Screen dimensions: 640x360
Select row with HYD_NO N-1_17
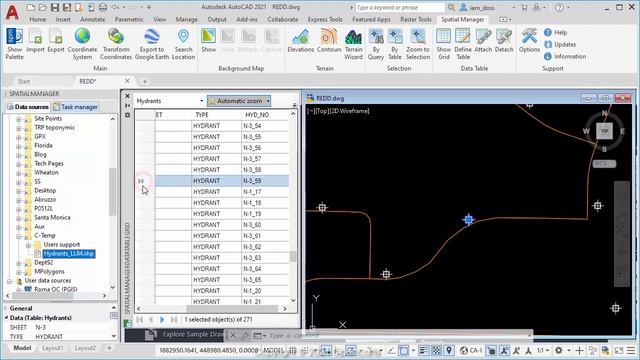pos(222,191)
